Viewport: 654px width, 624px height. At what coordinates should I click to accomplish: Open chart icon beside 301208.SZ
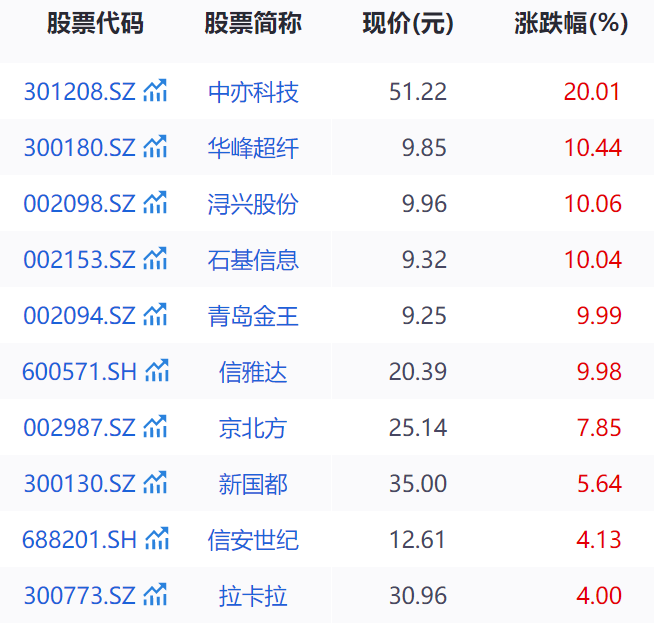click(x=155, y=91)
